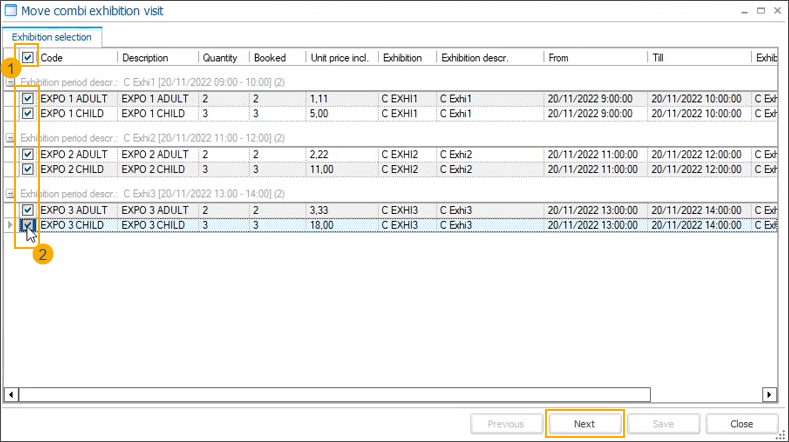Sort by Unit price incl. column header
789x442 pixels.
point(341,58)
